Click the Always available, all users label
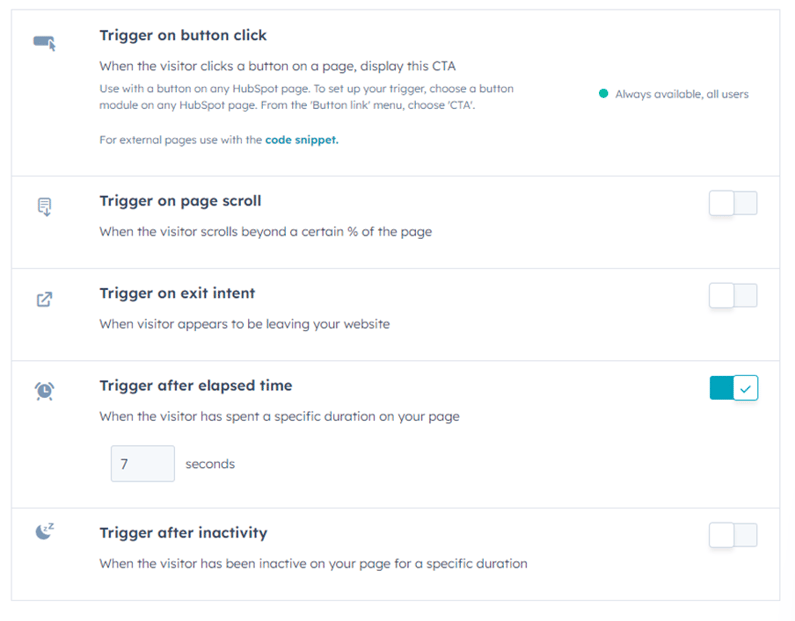Screen dimensions: 795x621 pos(682,94)
